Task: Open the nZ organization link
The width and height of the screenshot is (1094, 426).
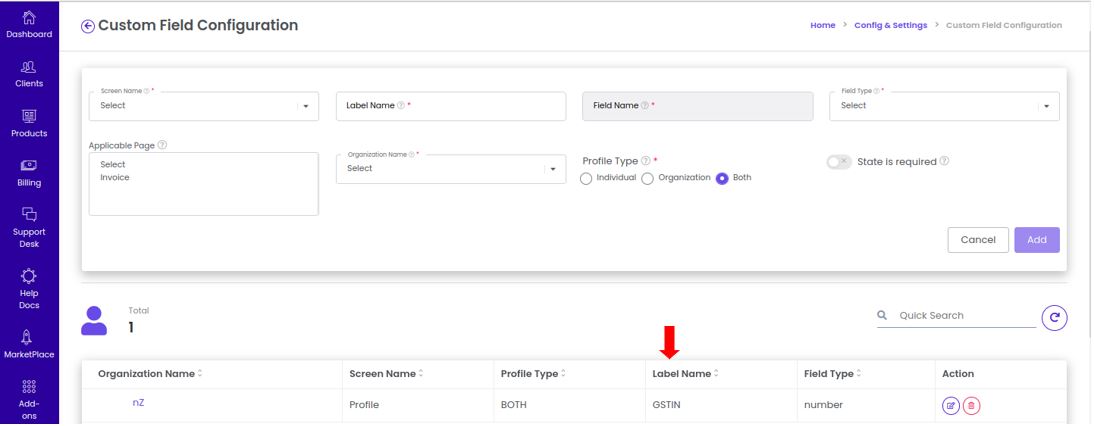Action: [138, 402]
